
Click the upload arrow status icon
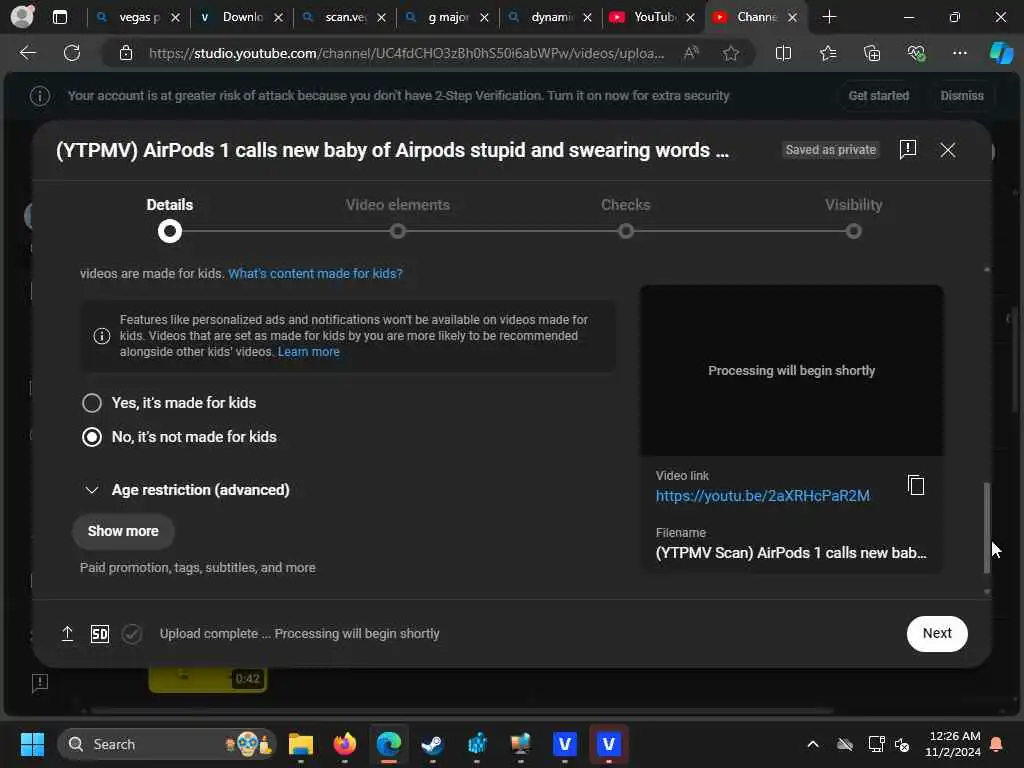pyautogui.click(x=67, y=633)
